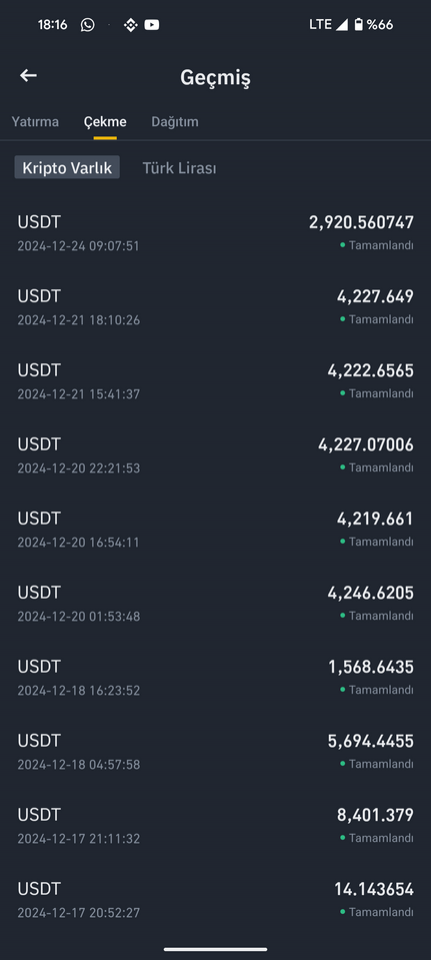Screen dimensions: 431x960
Task: Open the 8,401.379 USDT withdrawal
Action: point(216,825)
